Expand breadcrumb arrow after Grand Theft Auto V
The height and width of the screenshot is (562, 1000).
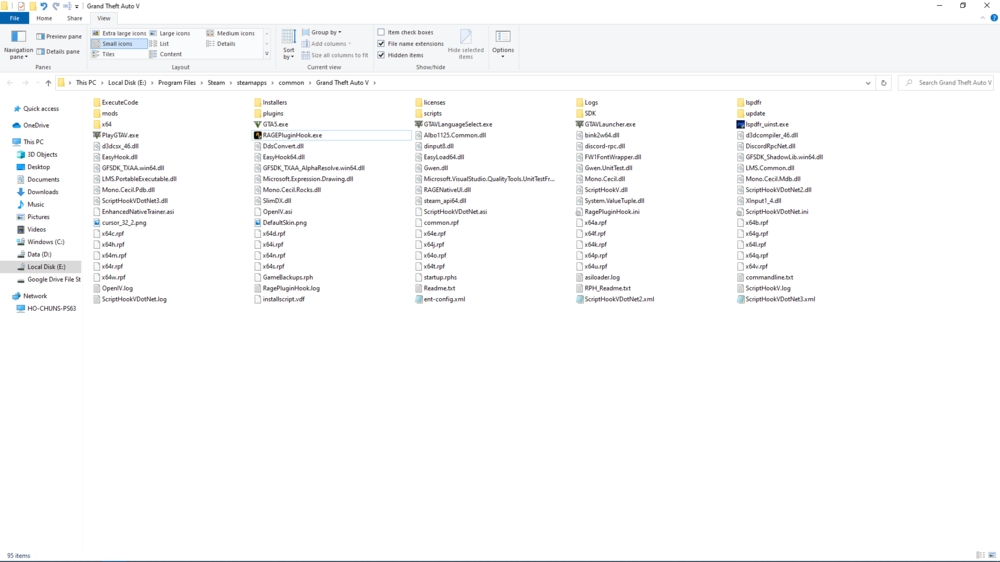375,83
